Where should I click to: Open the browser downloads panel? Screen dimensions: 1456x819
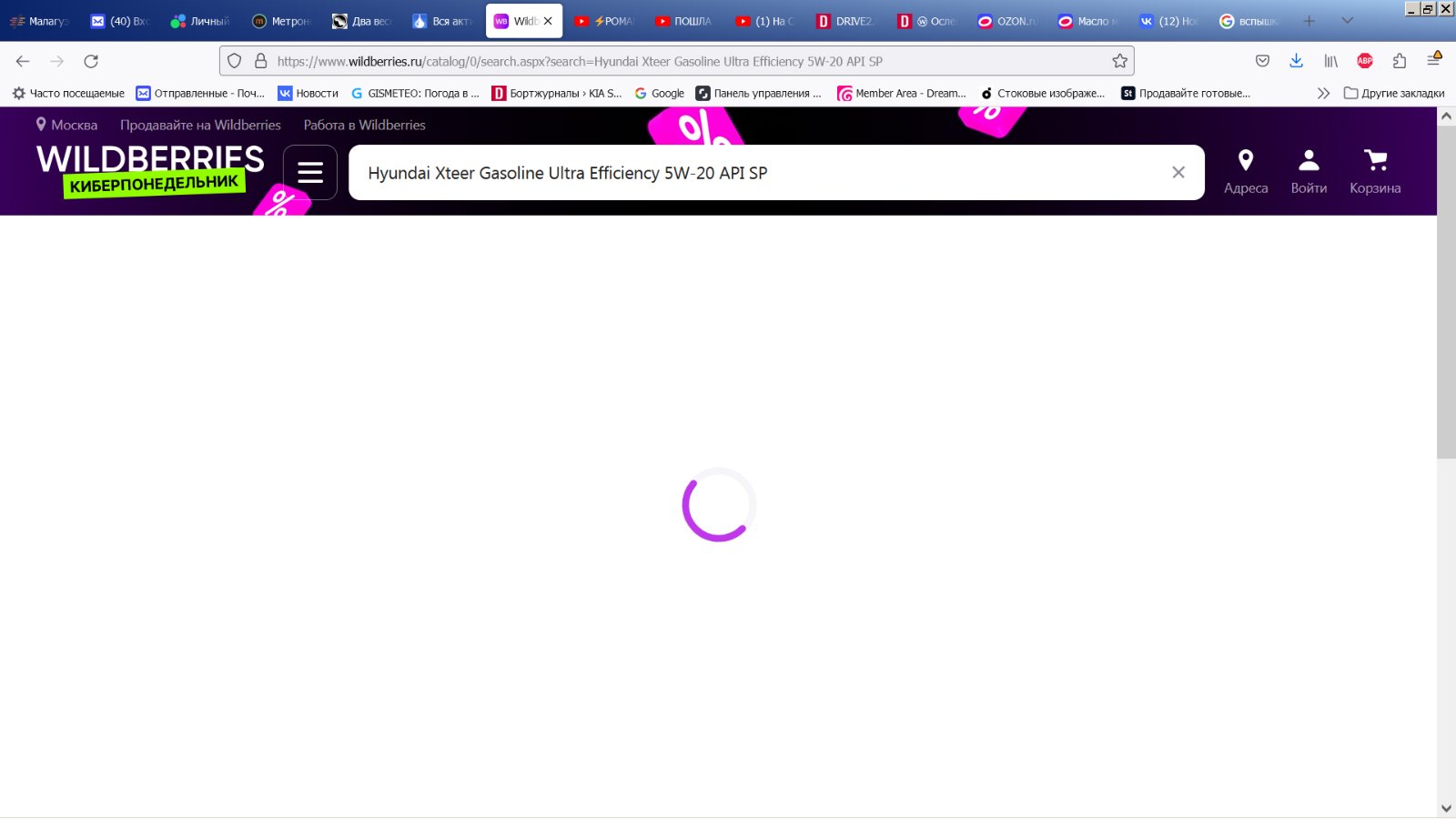click(1296, 61)
